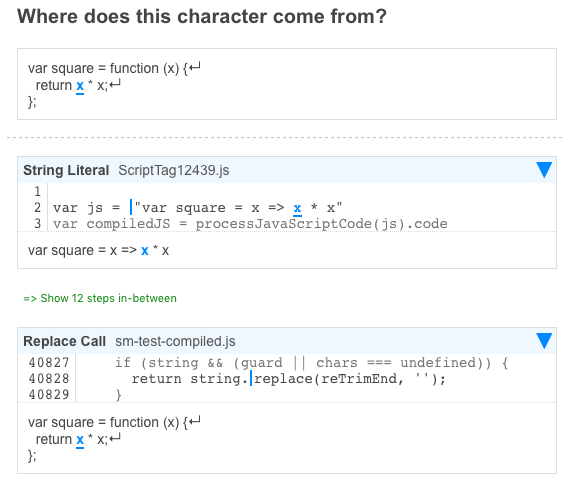
Task: Click line 2 'var js =' code
Action: pyautogui.click(x=197, y=208)
